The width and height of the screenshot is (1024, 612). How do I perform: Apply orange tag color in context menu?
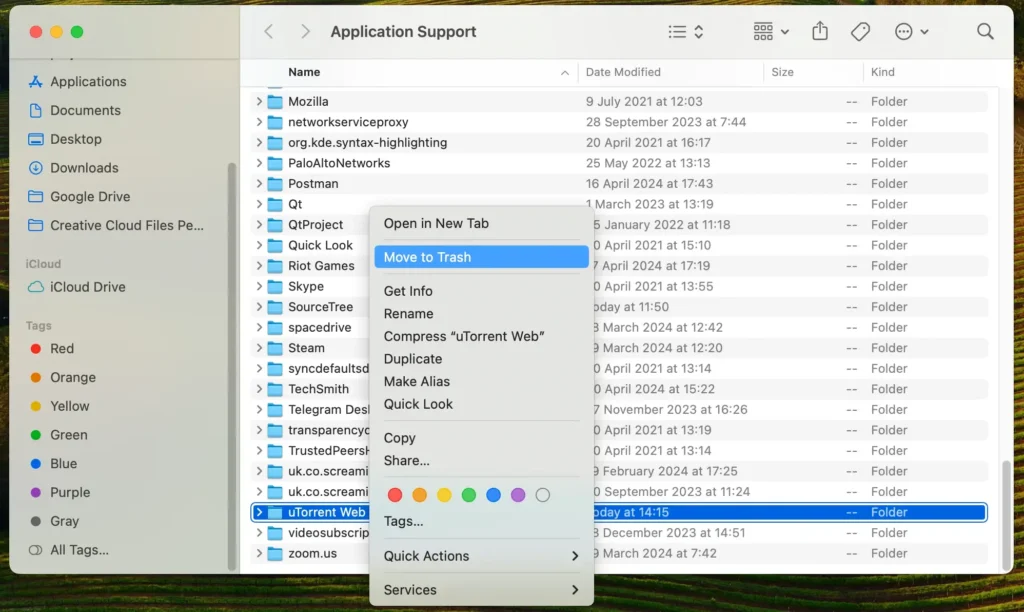[420, 495]
